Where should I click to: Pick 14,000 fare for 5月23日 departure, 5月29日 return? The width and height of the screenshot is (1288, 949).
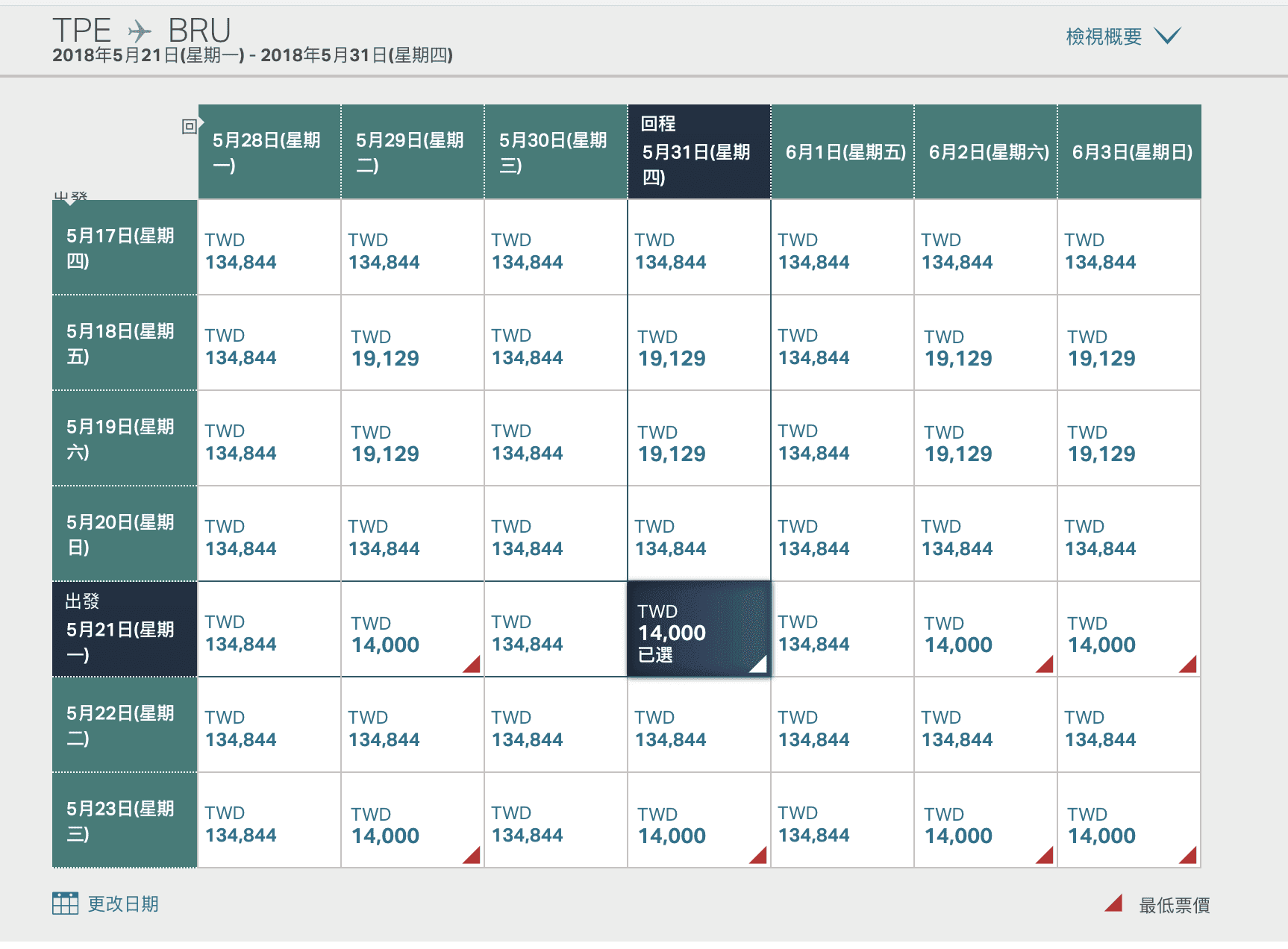pyautogui.click(x=413, y=821)
